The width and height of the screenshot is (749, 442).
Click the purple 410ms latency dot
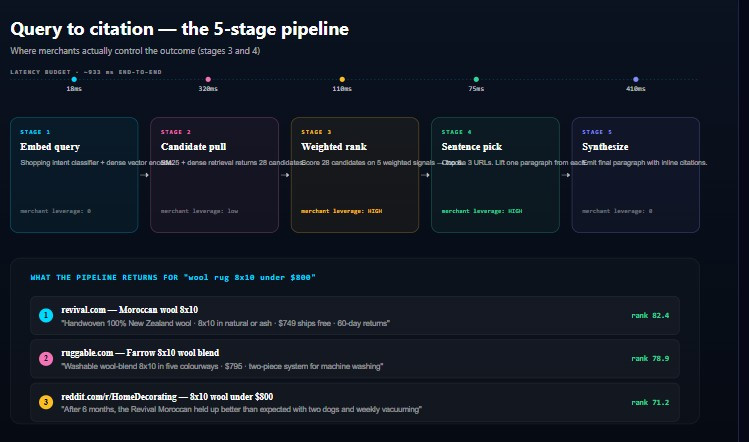point(636,79)
